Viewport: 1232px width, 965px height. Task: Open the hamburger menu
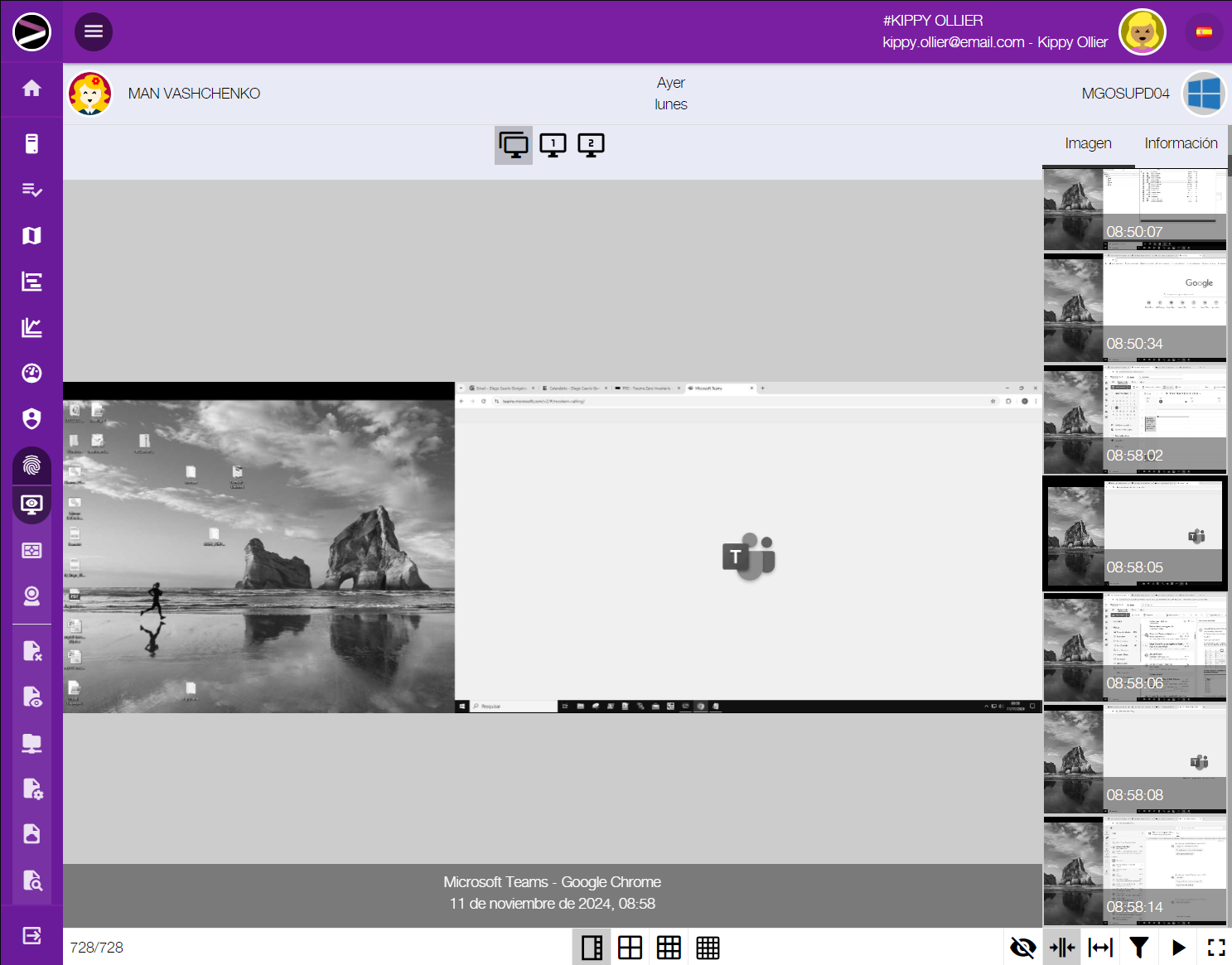(94, 31)
